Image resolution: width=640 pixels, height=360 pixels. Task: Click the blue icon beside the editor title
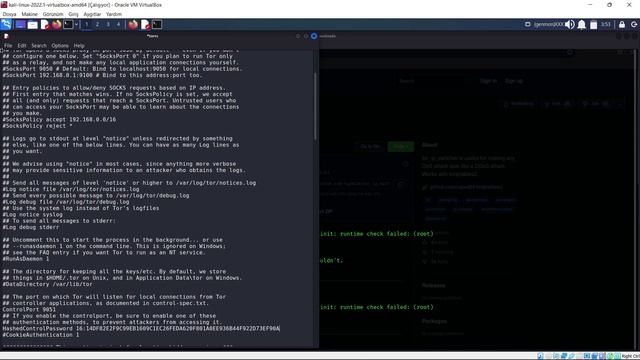tap(314, 36)
